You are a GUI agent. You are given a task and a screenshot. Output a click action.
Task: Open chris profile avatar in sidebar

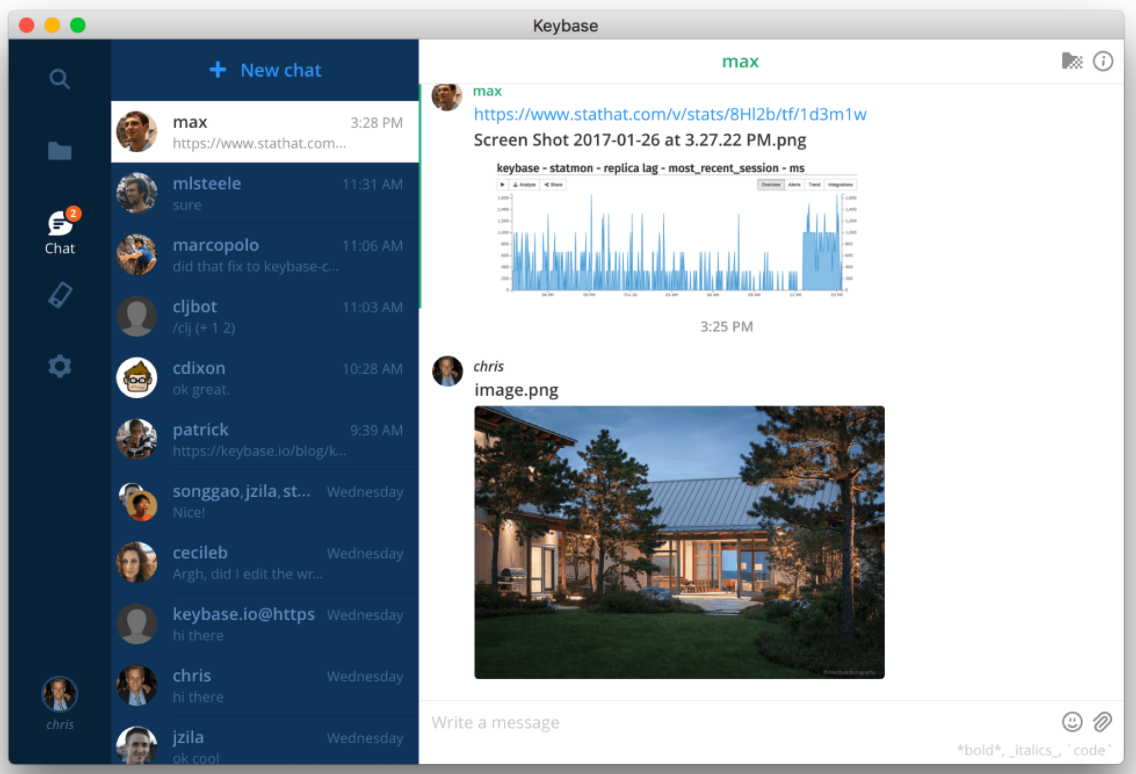pyautogui.click(x=59, y=694)
